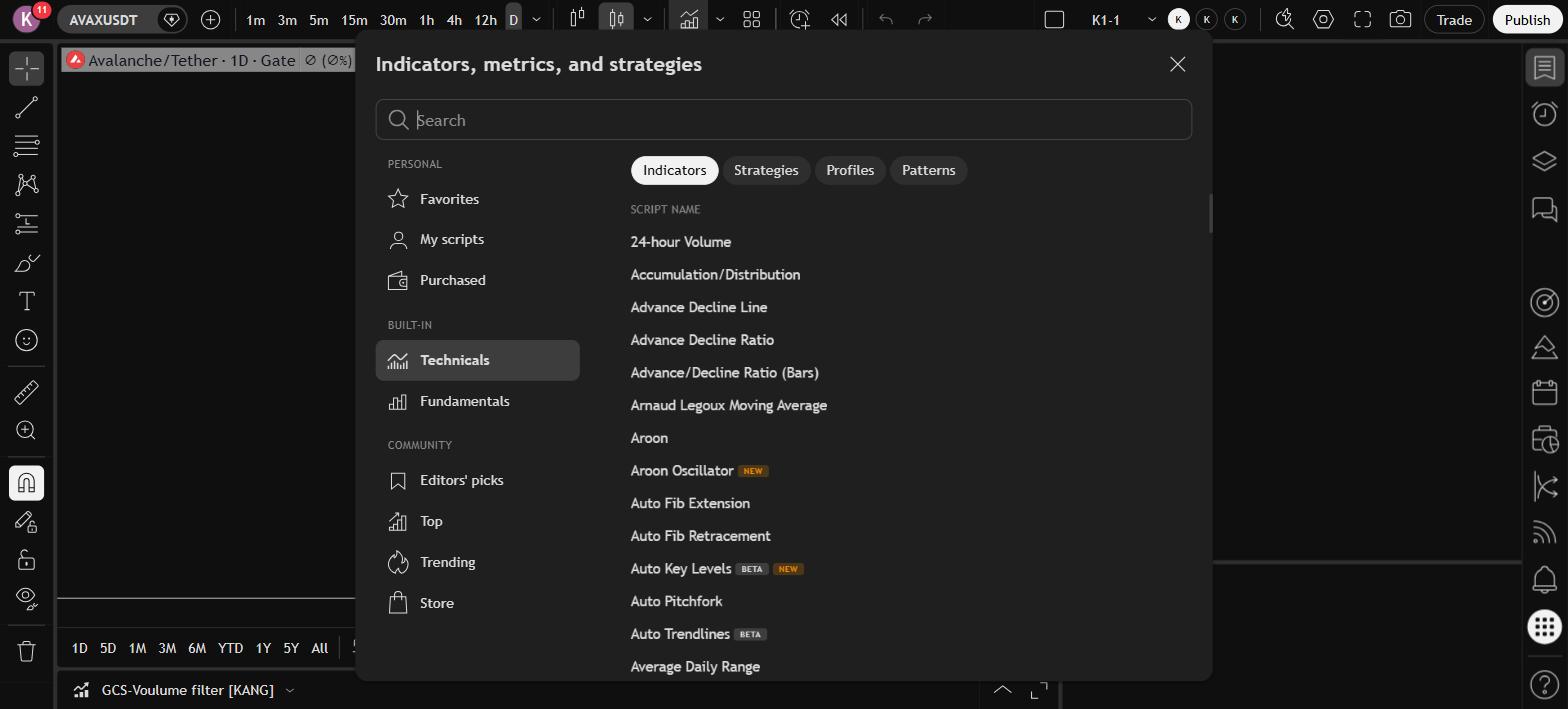Expand GCS-Voulume filter [KANG] dropdown
The height and width of the screenshot is (709, 1568).
point(290,690)
